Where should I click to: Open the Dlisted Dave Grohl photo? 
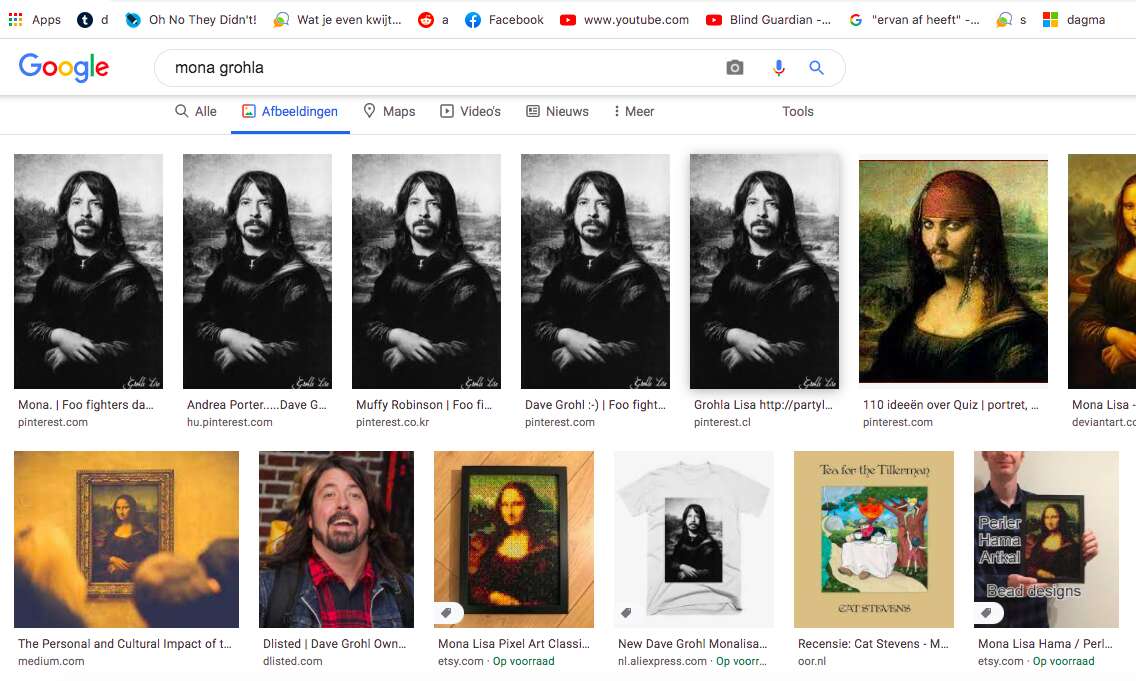coord(336,539)
